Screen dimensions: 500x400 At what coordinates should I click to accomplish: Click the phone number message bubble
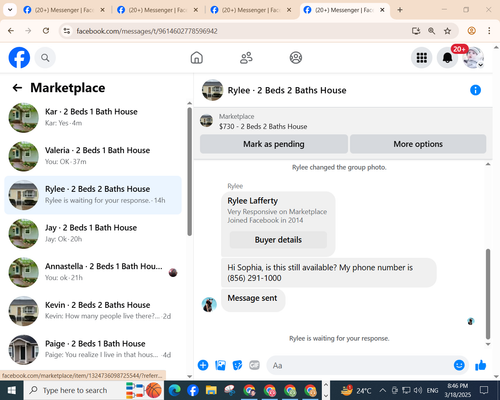click(x=329, y=273)
